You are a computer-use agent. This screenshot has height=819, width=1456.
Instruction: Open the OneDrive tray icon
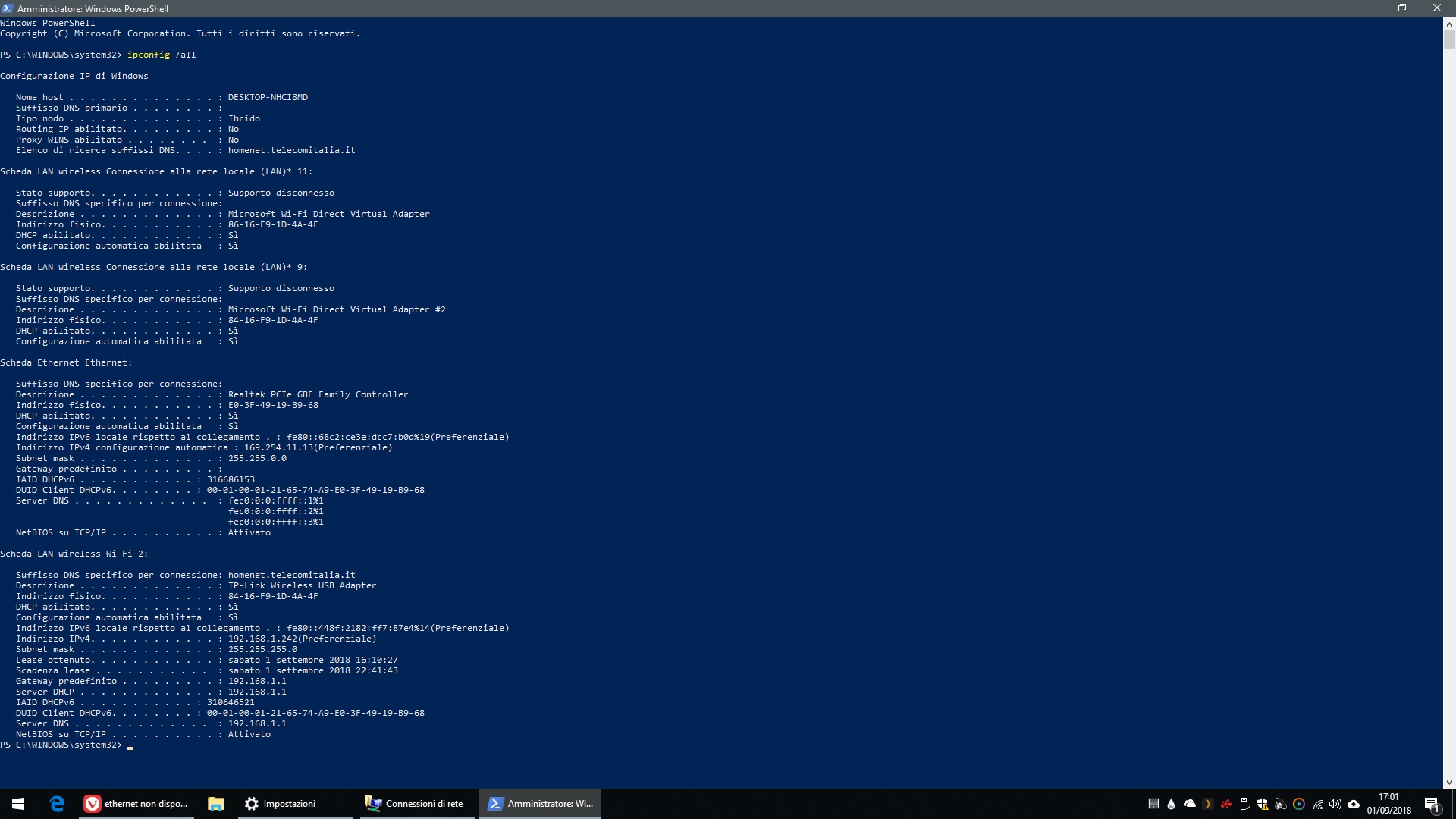1190,804
